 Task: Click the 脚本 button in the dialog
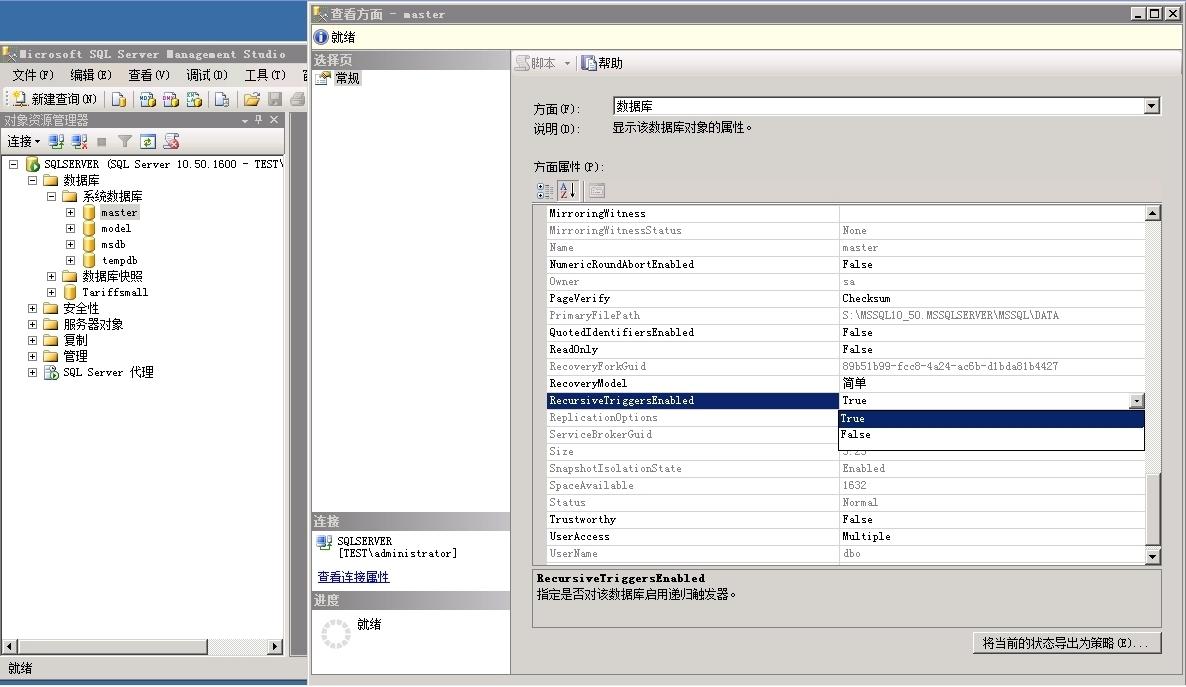point(536,64)
